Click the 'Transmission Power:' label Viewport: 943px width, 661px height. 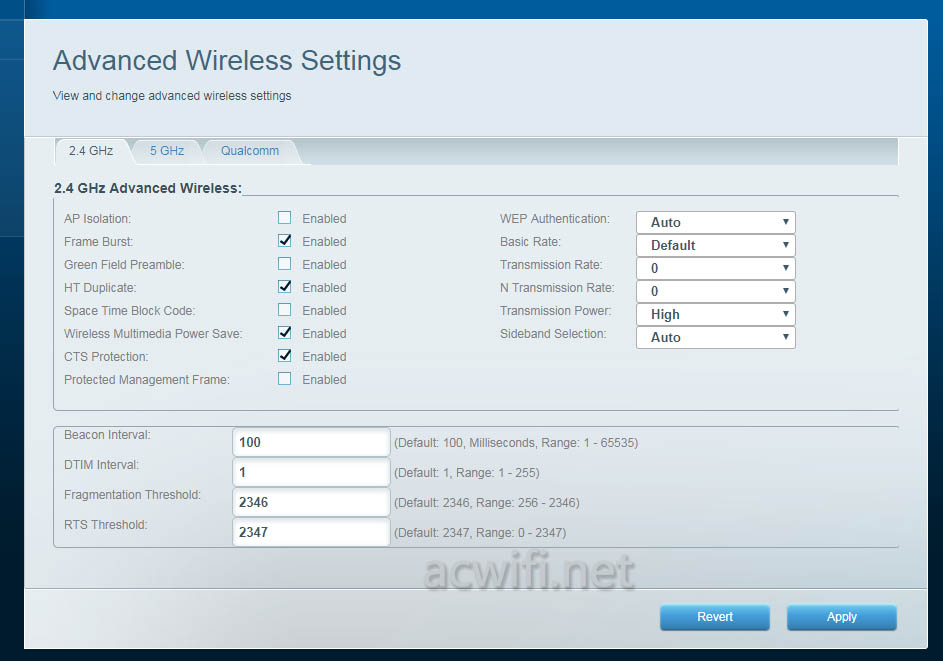pyautogui.click(x=555, y=311)
